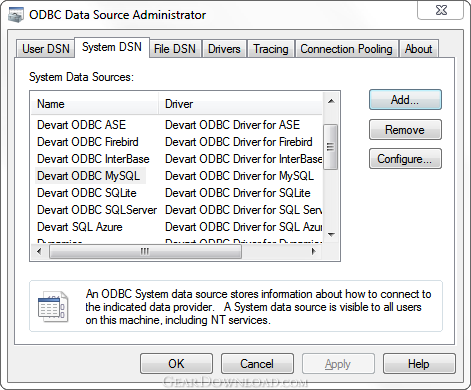Screen dimensions: 471x390
Task: Switch to the User DSN tab
Action: click(x=46, y=49)
